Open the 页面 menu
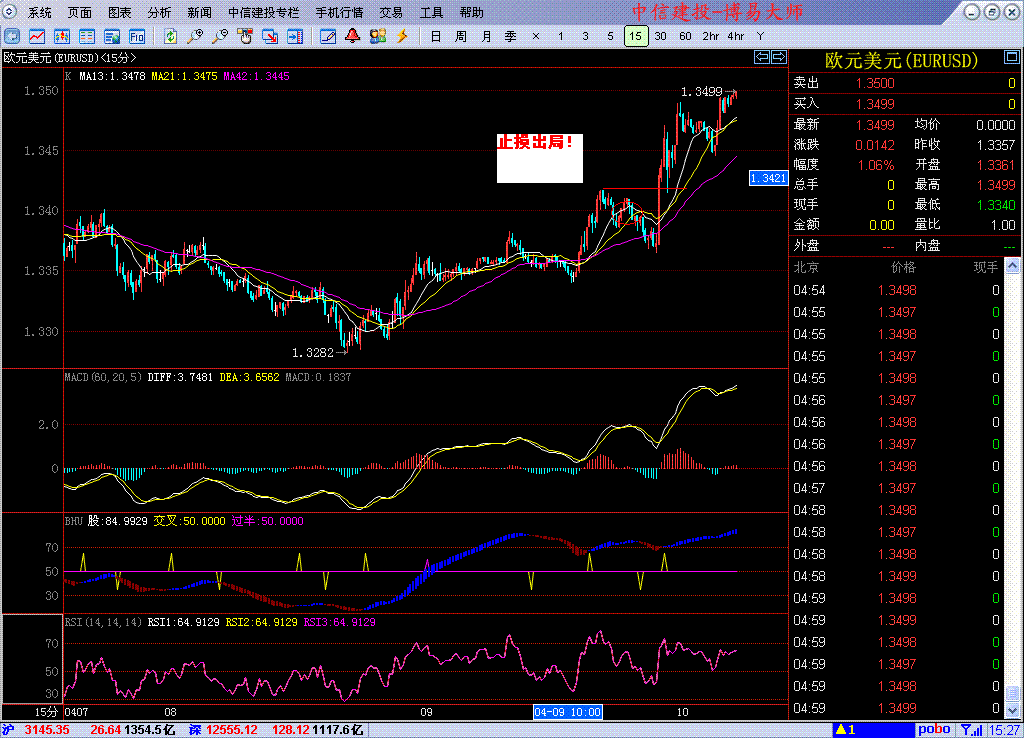 coord(79,12)
